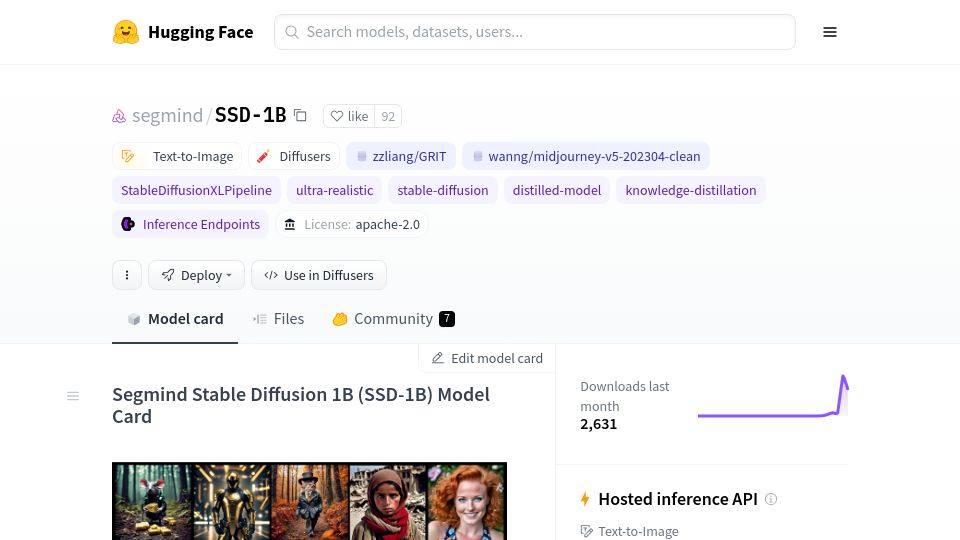The image size is (960, 540).
Task: Click the segmind organization name link
Action: pos(167,115)
